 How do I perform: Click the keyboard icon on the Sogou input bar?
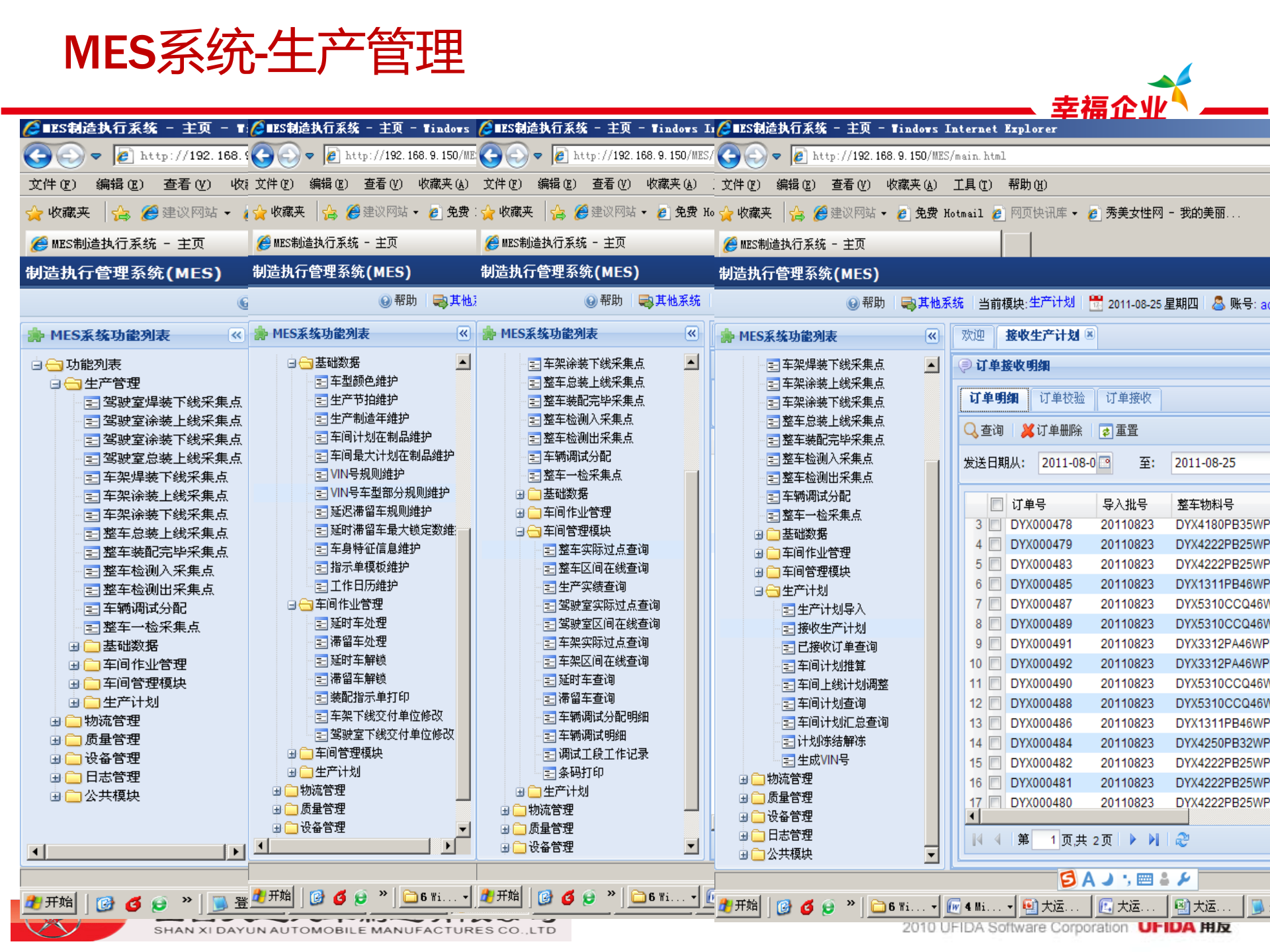(1145, 880)
